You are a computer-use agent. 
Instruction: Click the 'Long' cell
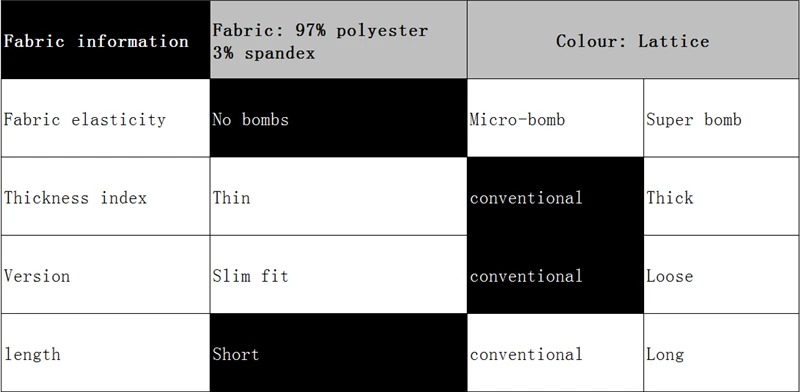click(721, 353)
